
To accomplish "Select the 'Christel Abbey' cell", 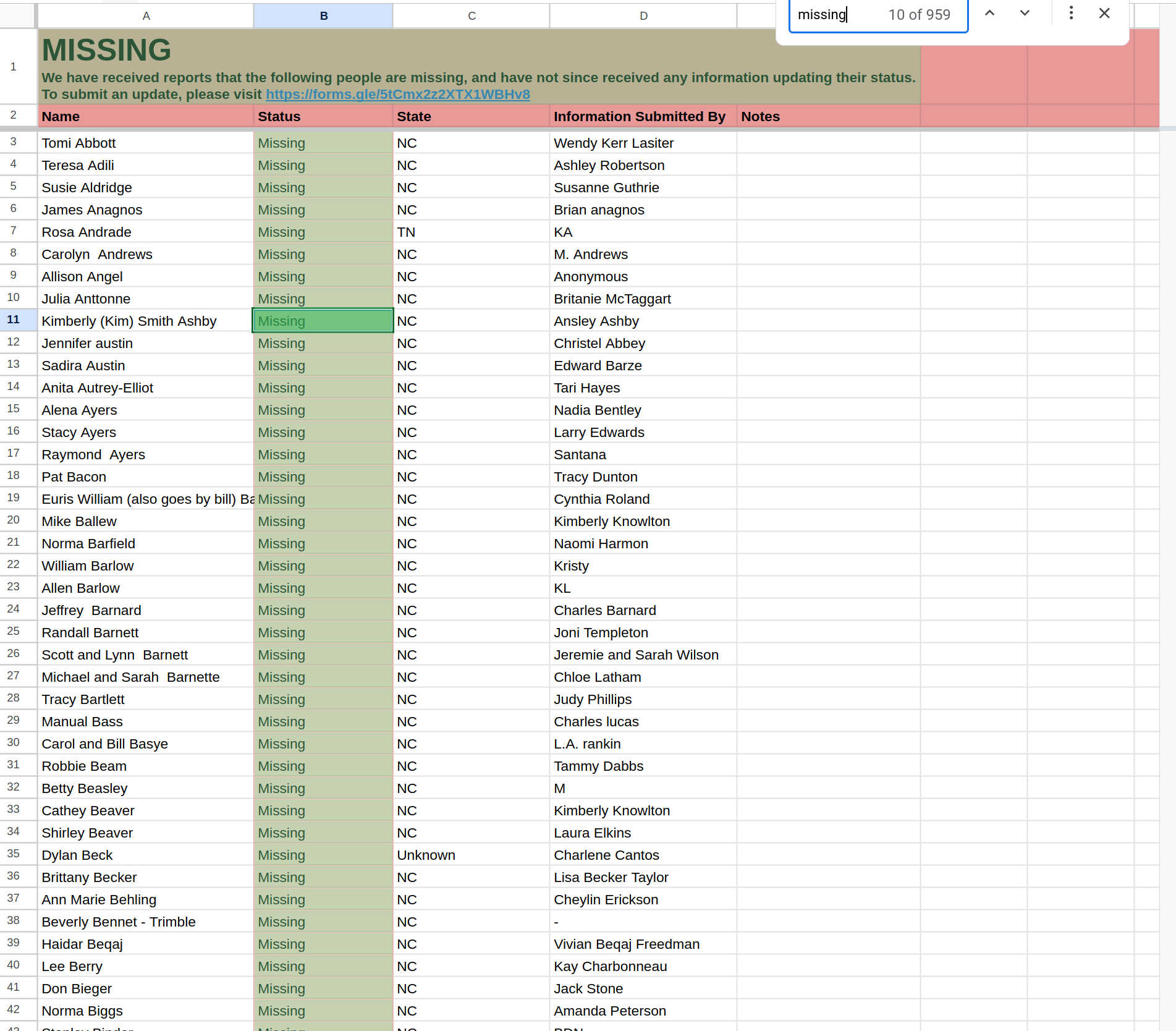I will point(643,343).
